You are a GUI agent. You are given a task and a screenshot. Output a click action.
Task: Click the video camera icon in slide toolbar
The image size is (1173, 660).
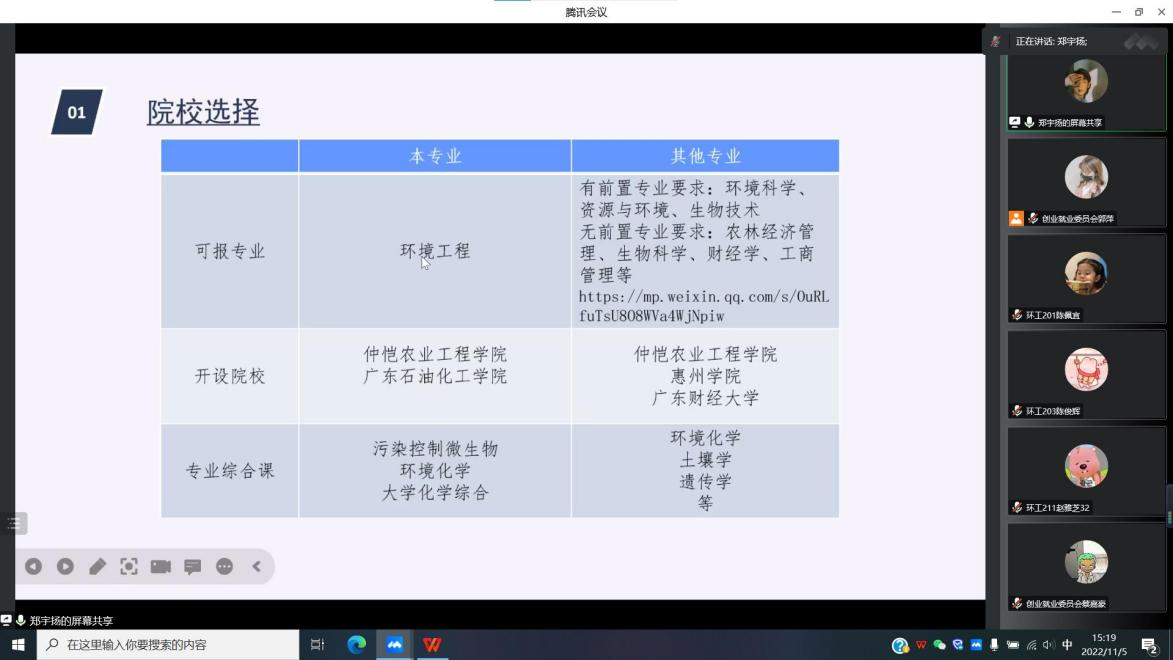161,566
